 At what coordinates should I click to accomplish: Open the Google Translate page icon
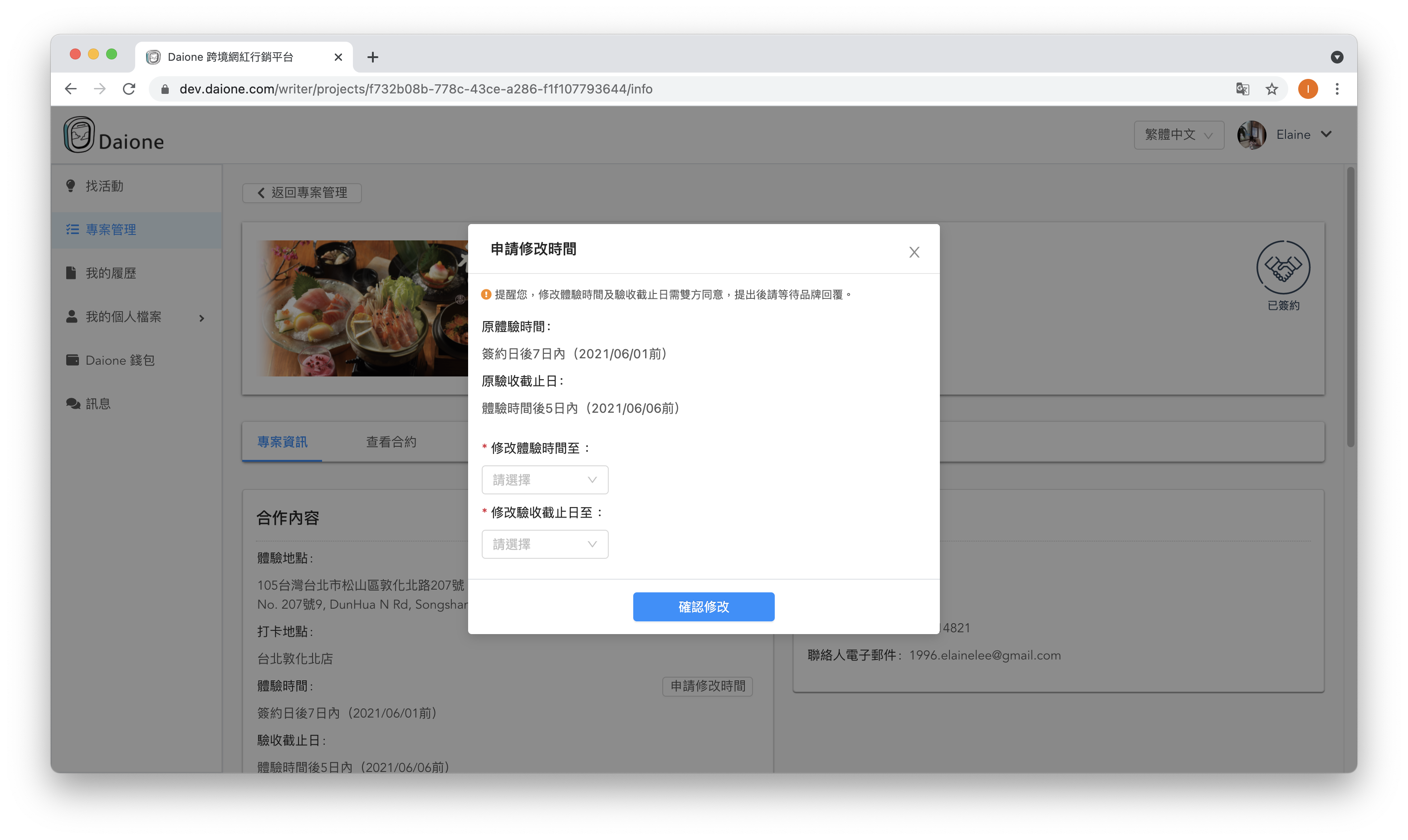[1242, 89]
